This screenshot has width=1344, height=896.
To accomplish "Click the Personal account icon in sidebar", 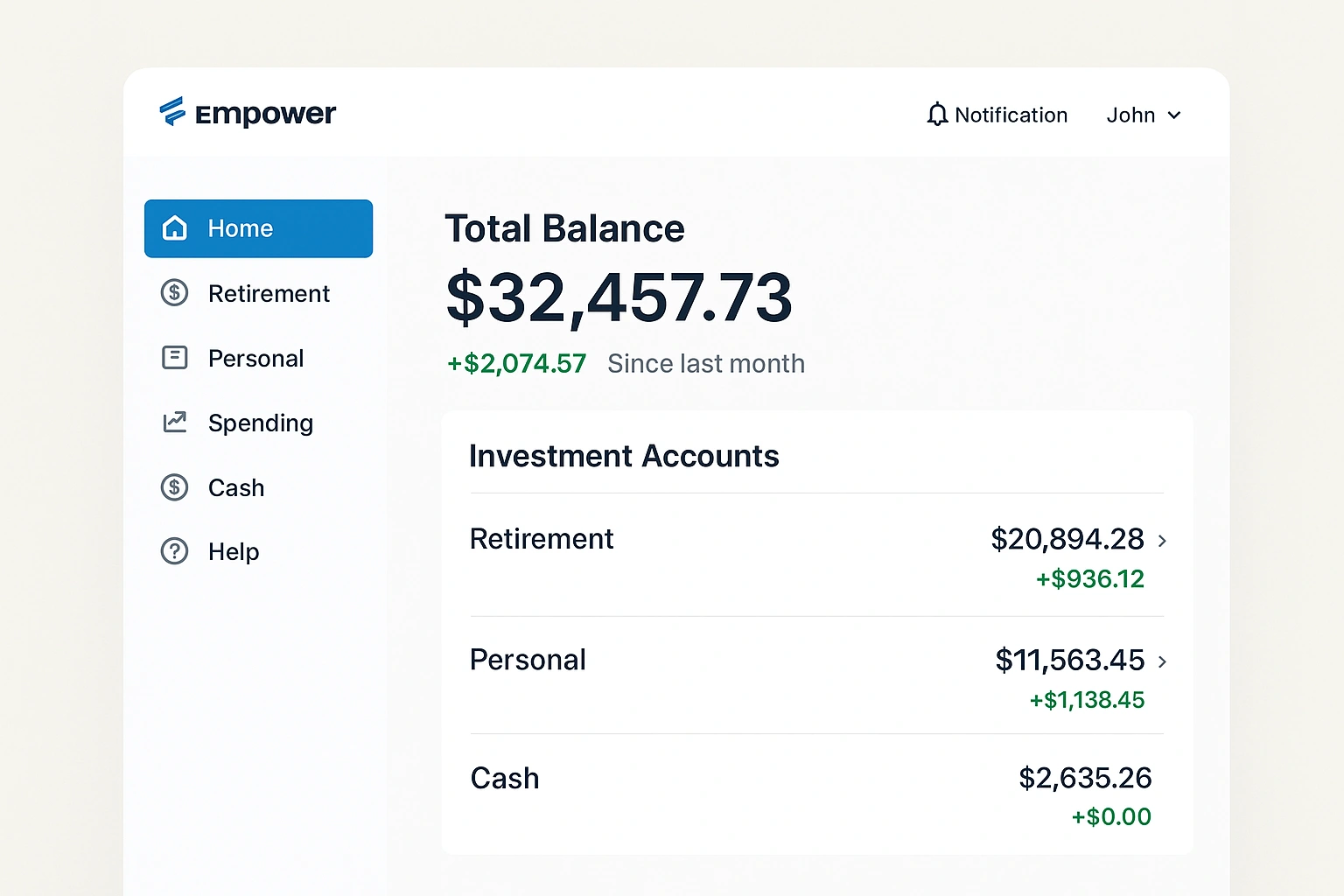I will pyautogui.click(x=175, y=358).
